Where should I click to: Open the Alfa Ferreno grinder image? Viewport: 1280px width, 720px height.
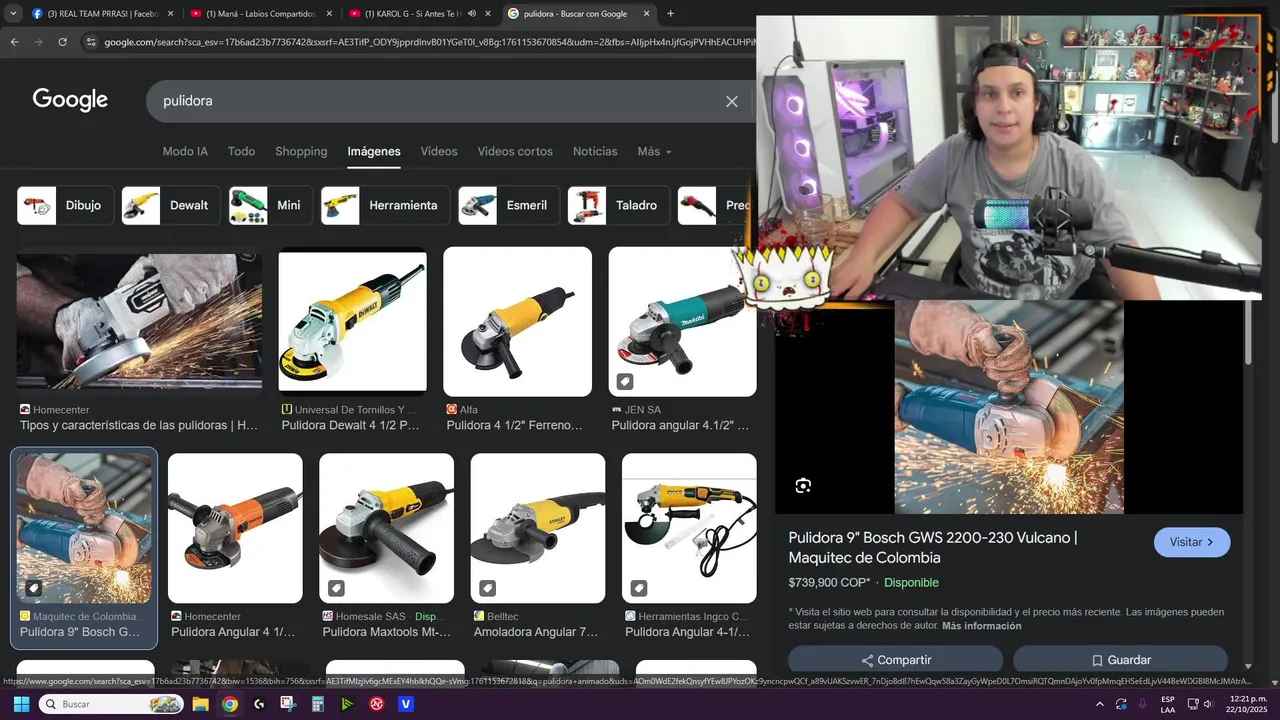[x=517, y=321]
